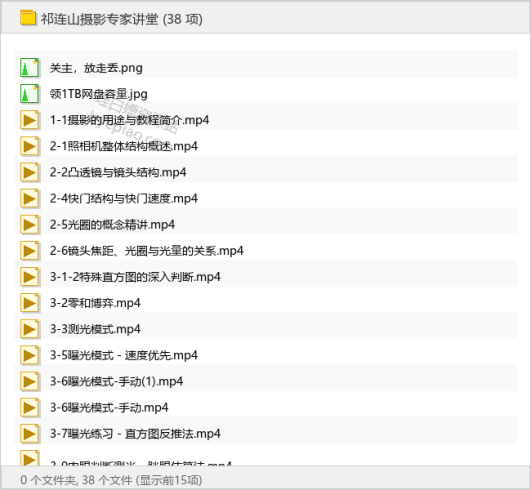The image size is (531, 490).
Task: Select the file name 关主，放走丢.png
Action: (96, 68)
